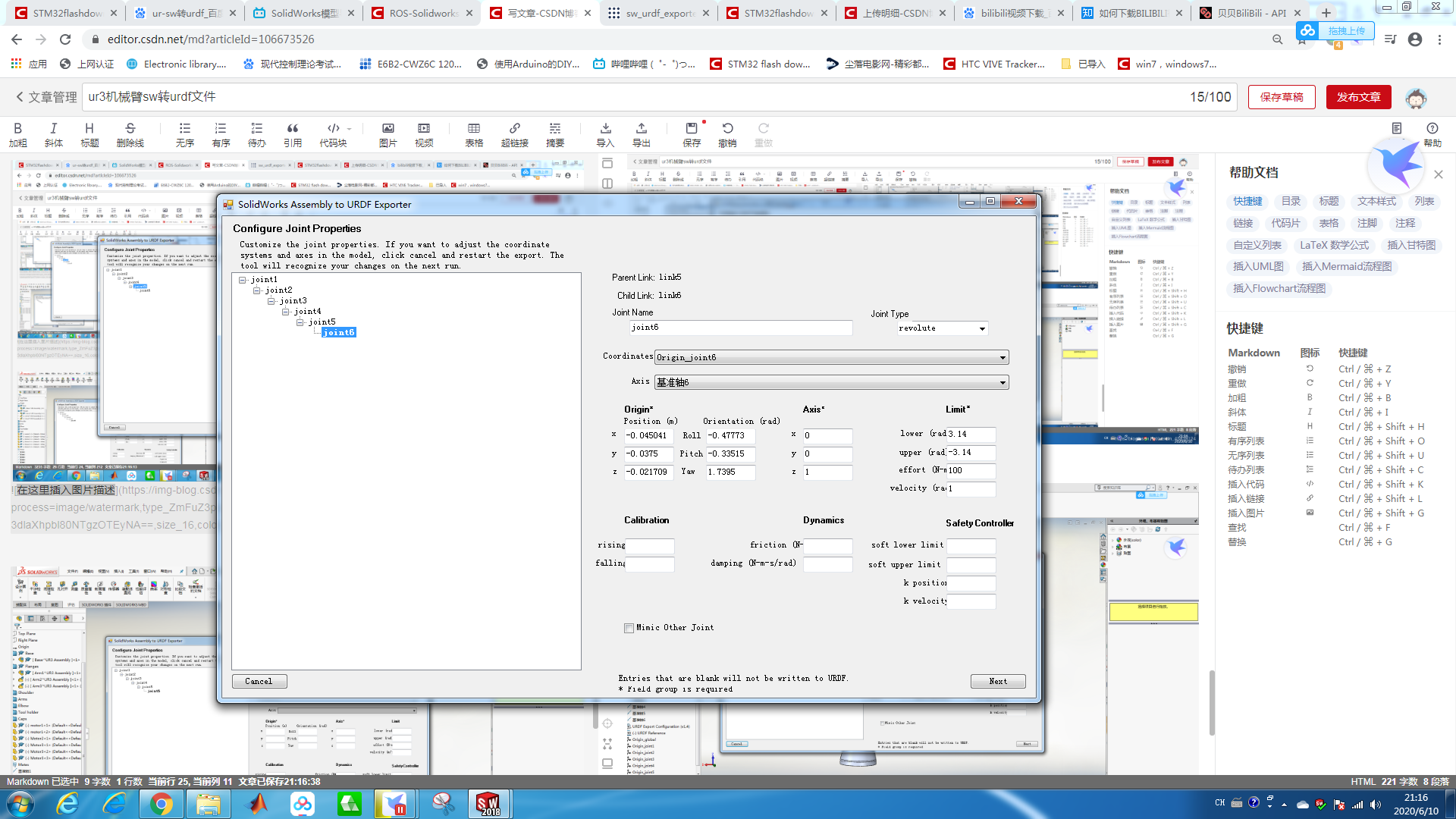The height and width of the screenshot is (819, 1456).
Task: Enable the Mimic Other Joint checkbox
Action: point(629,628)
